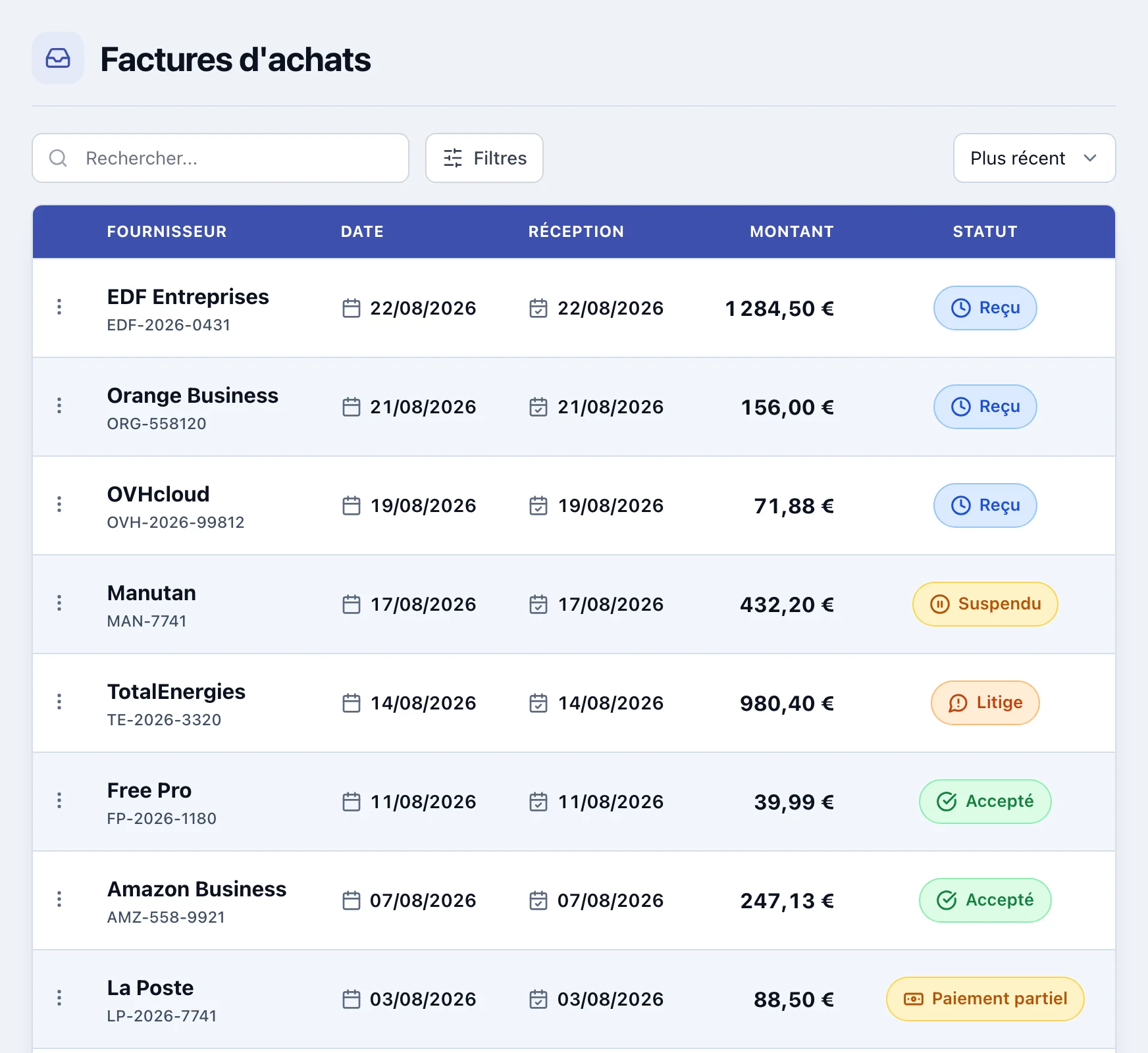Open row menu for TotalEnergies

[x=59, y=702]
